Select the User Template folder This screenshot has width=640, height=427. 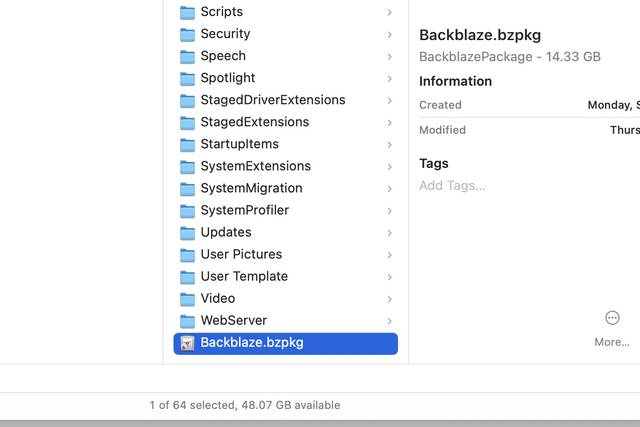(x=244, y=276)
